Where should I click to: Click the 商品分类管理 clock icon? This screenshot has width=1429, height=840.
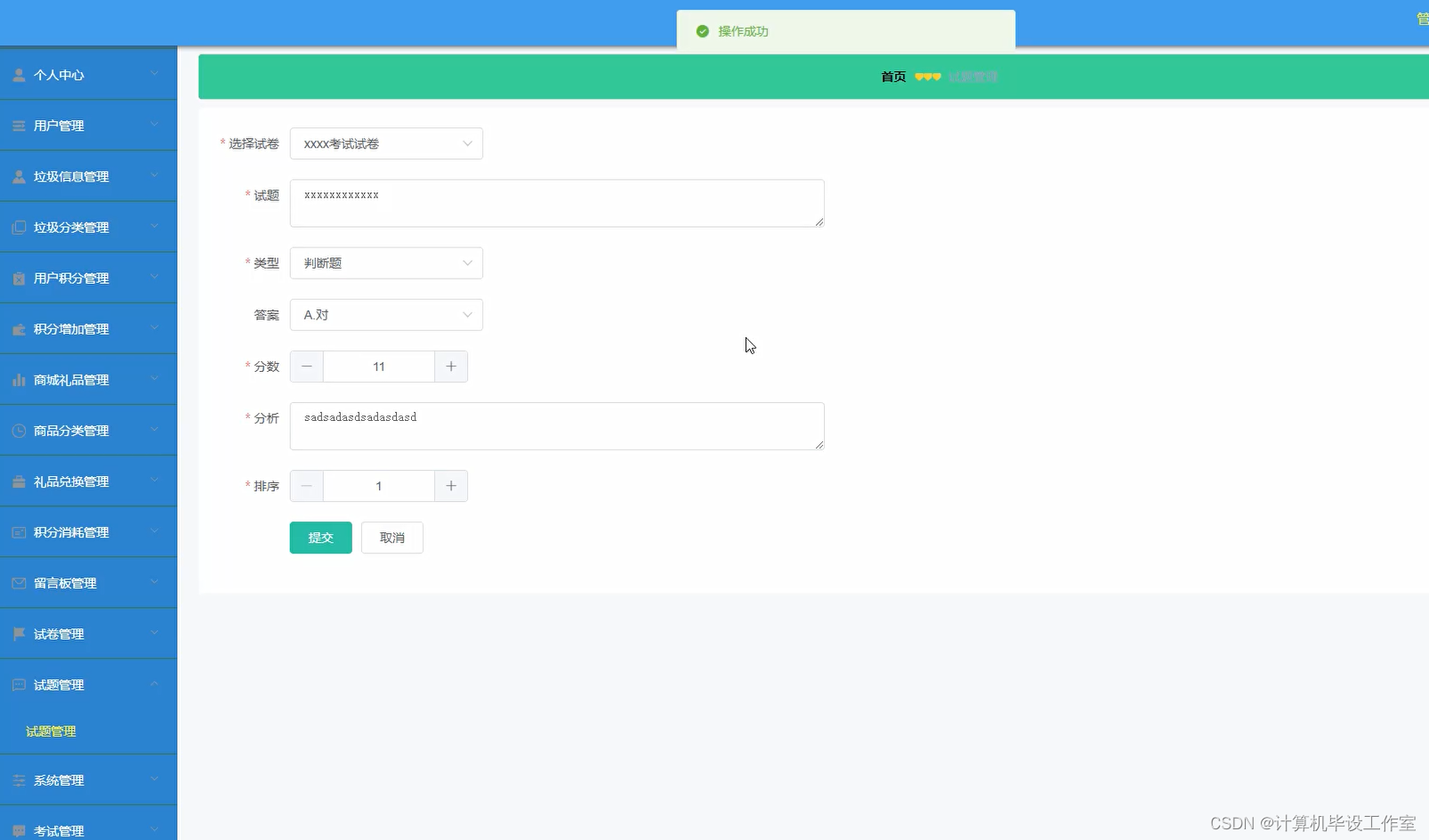point(19,430)
